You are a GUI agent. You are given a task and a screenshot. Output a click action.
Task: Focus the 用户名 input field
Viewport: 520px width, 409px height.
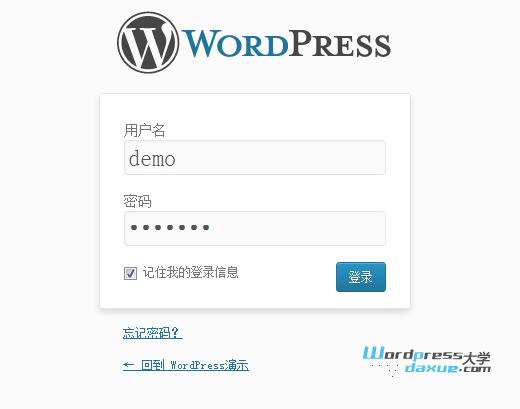click(255, 158)
